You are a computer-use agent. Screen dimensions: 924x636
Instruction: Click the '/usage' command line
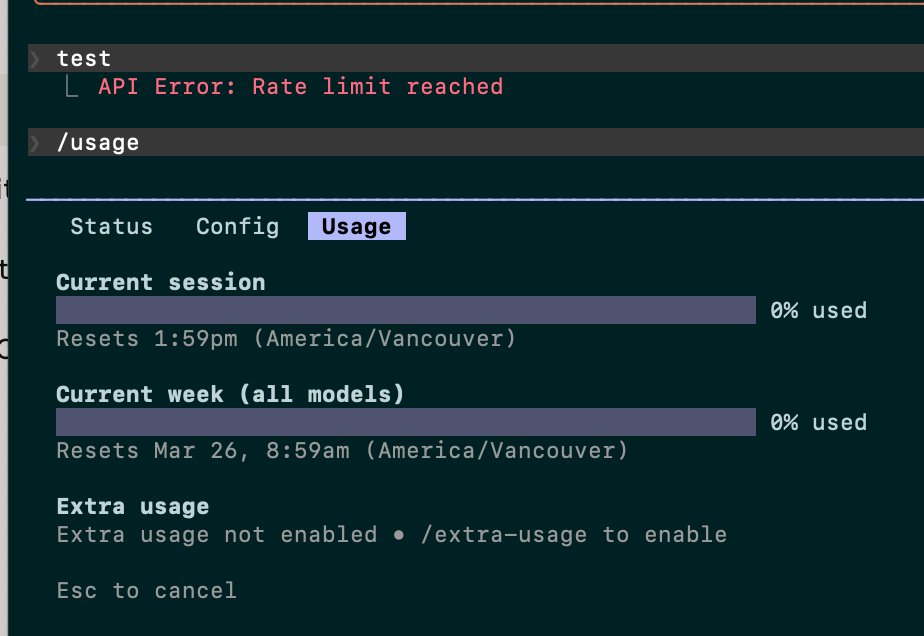476,142
